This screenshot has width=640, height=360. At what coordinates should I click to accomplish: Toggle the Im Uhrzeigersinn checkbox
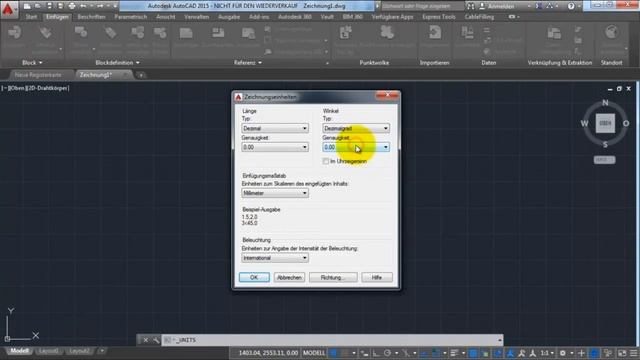point(326,161)
